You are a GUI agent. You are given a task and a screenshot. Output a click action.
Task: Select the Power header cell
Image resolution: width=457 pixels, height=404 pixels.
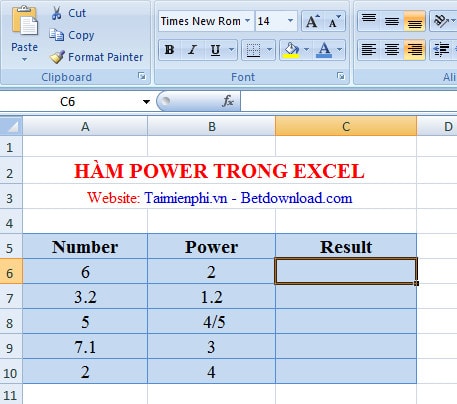click(212, 246)
